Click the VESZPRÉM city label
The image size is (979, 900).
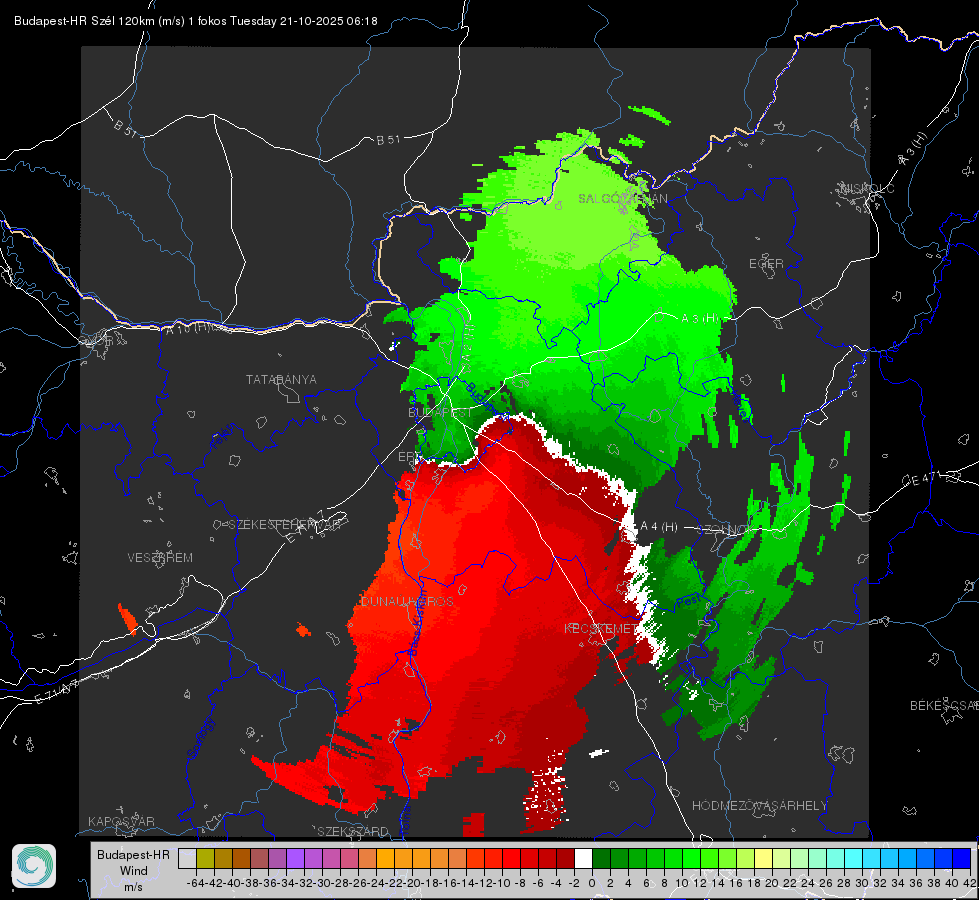coord(160,558)
